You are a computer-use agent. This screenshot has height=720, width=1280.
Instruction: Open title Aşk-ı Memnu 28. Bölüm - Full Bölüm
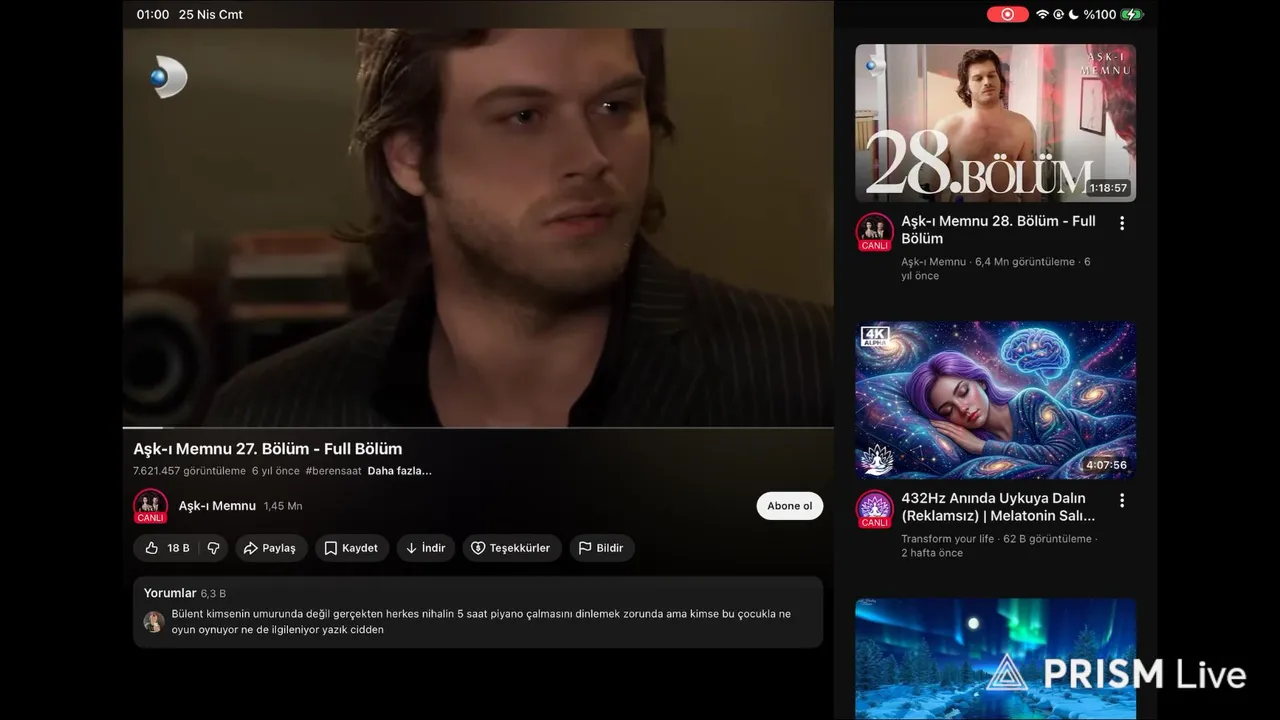[x=998, y=230]
